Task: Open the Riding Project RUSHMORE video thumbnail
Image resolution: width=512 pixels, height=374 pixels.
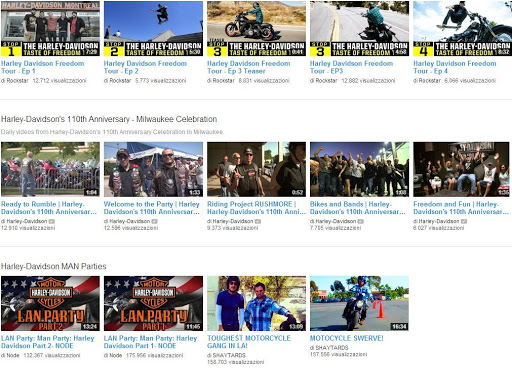Action: coord(256,169)
